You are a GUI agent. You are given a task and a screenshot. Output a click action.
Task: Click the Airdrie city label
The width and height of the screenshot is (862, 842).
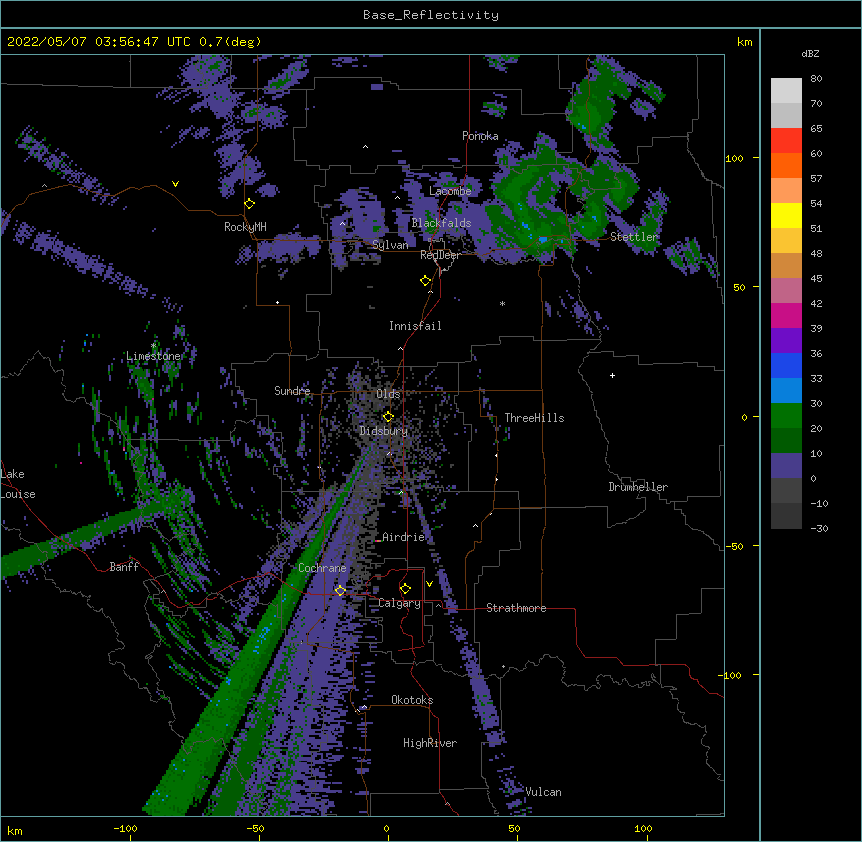pyautogui.click(x=404, y=537)
